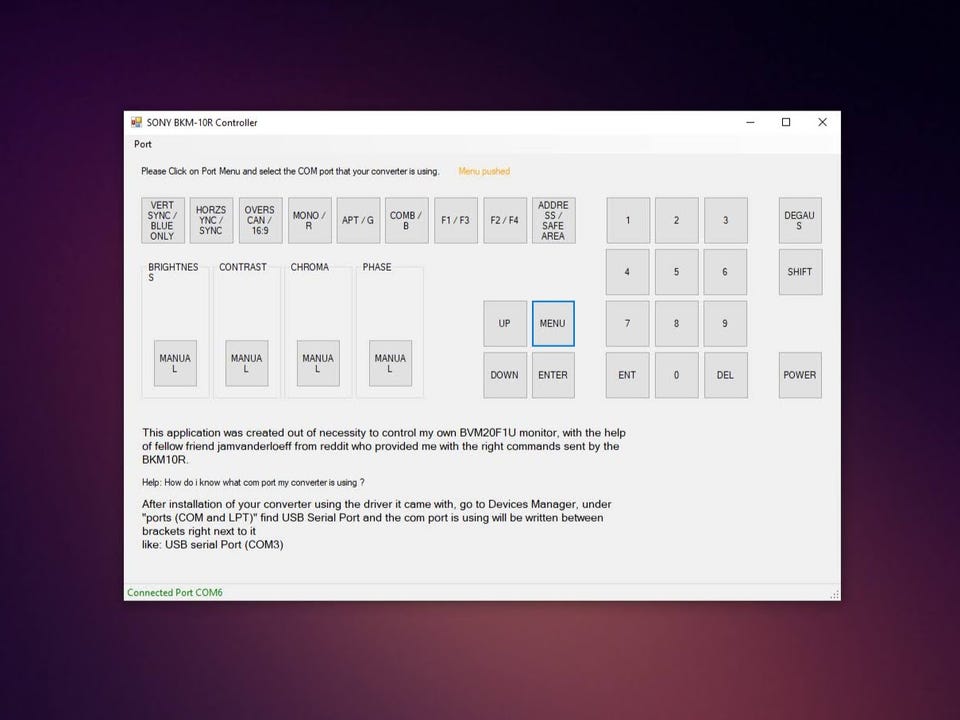960x720 pixels.
Task: Click the orange 'Menu pushed' status text
Action: pyautogui.click(x=484, y=171)
